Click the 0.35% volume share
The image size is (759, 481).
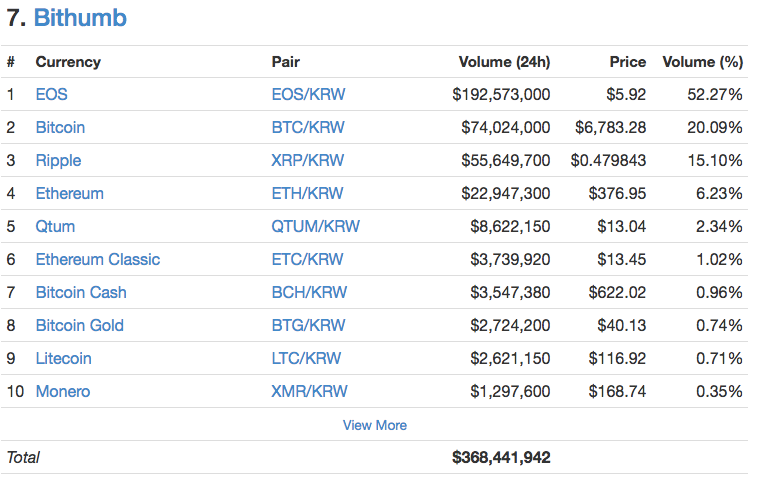tap(719, 391)
